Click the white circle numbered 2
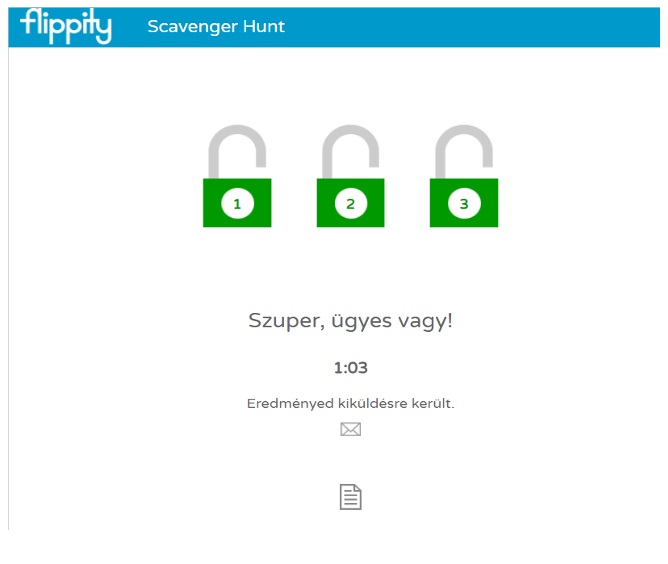This screenshot has width=668, height=564. (351, 203)
